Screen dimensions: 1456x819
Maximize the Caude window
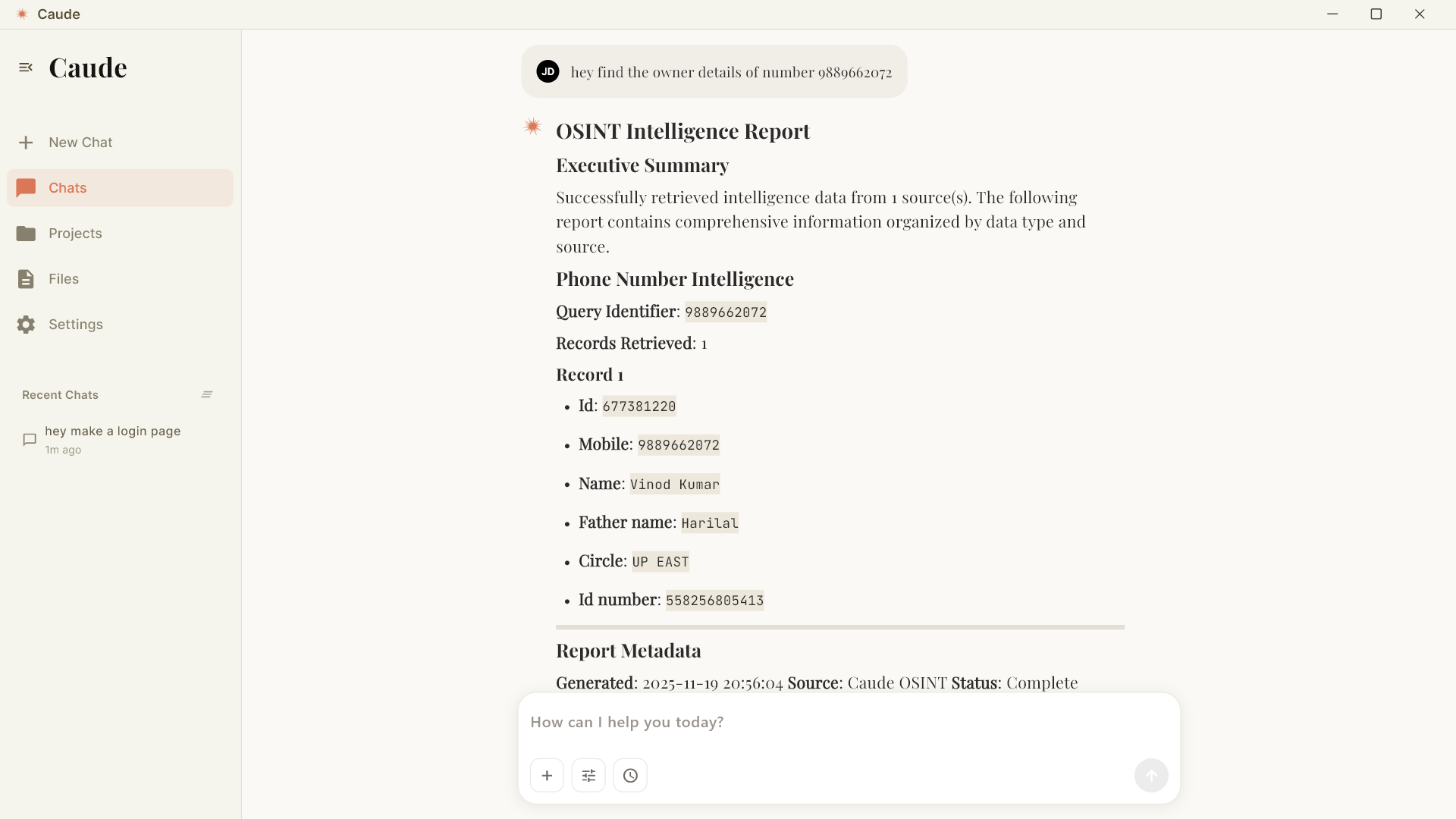(x=1376, y=14)
